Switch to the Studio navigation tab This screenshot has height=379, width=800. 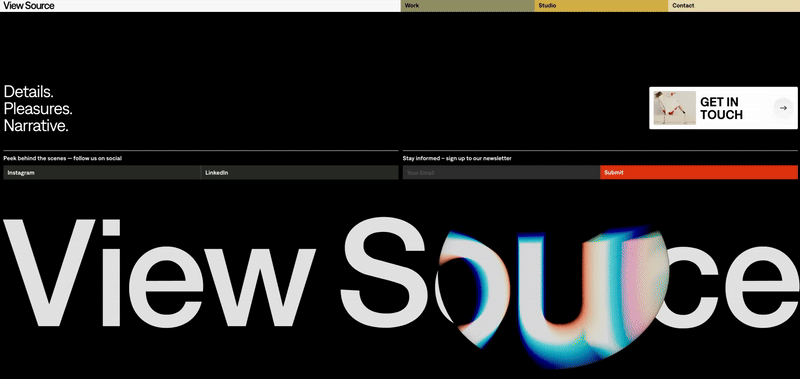tap(601, 6)
